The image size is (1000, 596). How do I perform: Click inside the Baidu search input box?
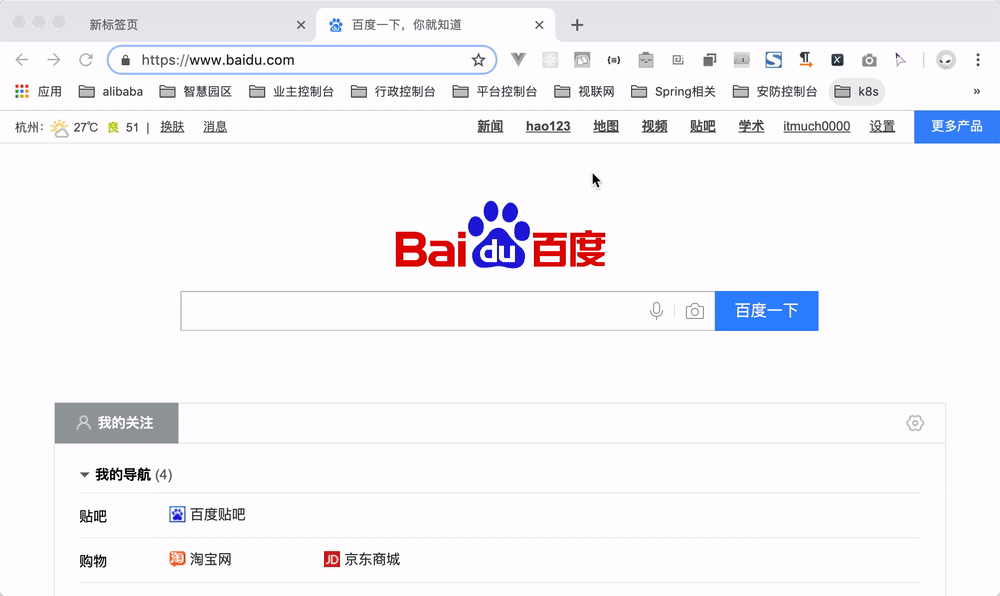point(410,311)
